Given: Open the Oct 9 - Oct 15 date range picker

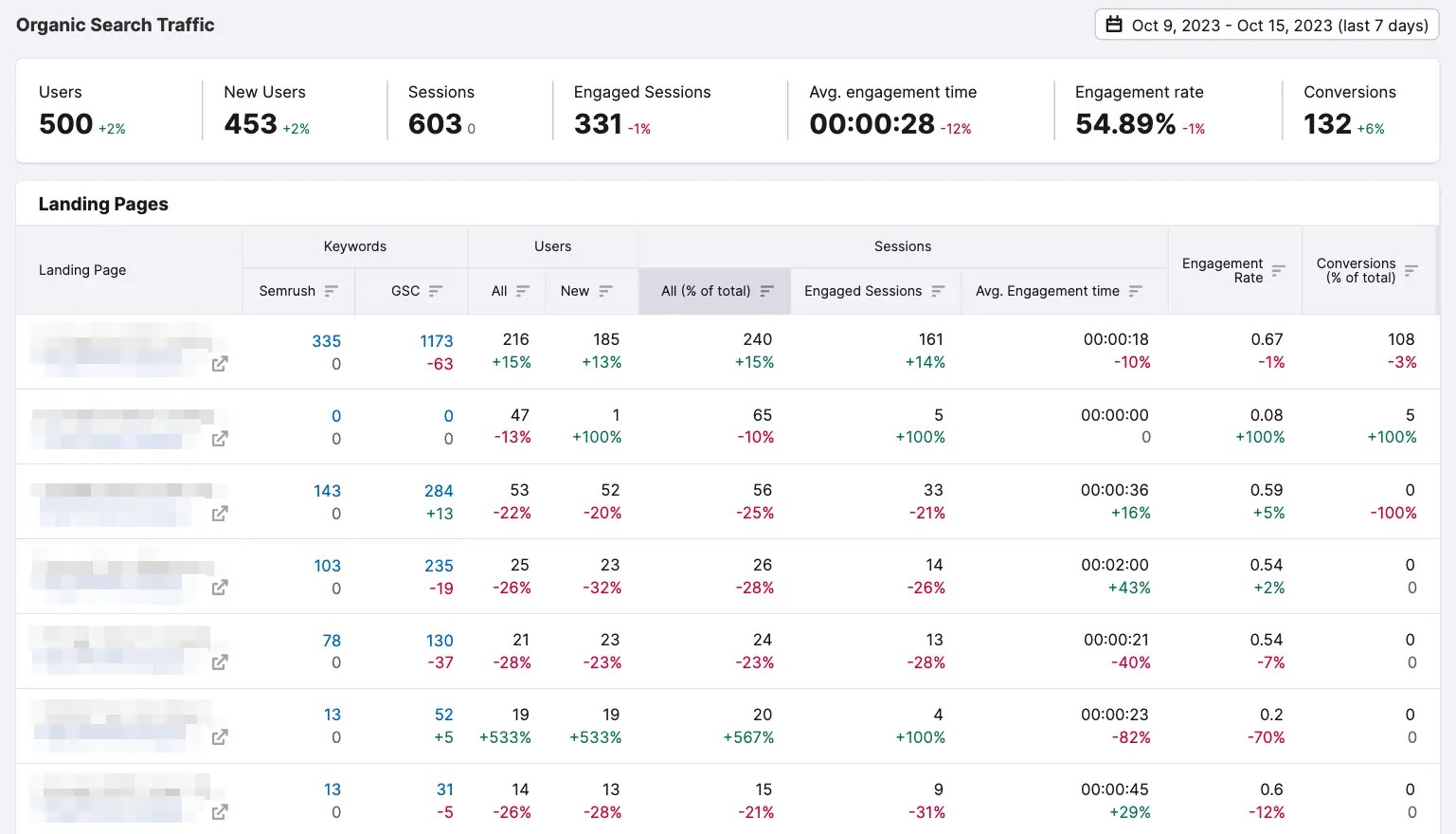Looking at the screenshot, I should point(1266,25).
